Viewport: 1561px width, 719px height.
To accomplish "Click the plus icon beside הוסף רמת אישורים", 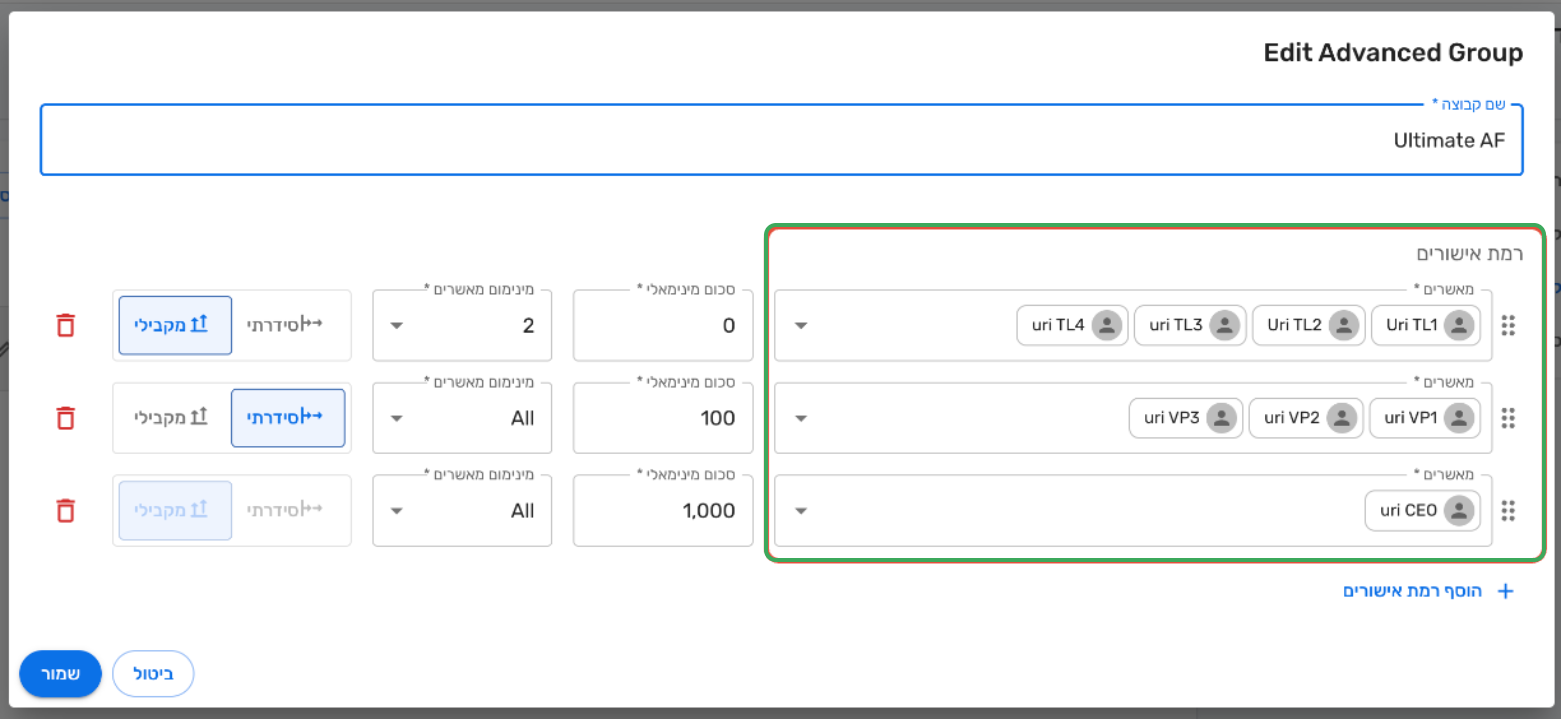I will 1505,591.
